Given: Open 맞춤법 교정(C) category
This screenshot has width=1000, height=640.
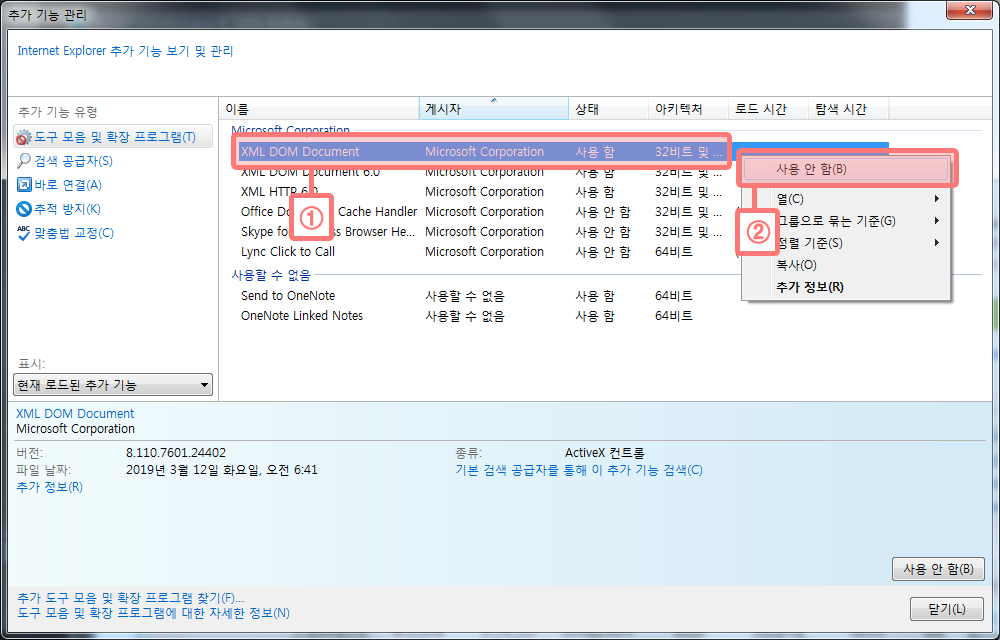Looking at the screenshot, I should tap(73, 233).
